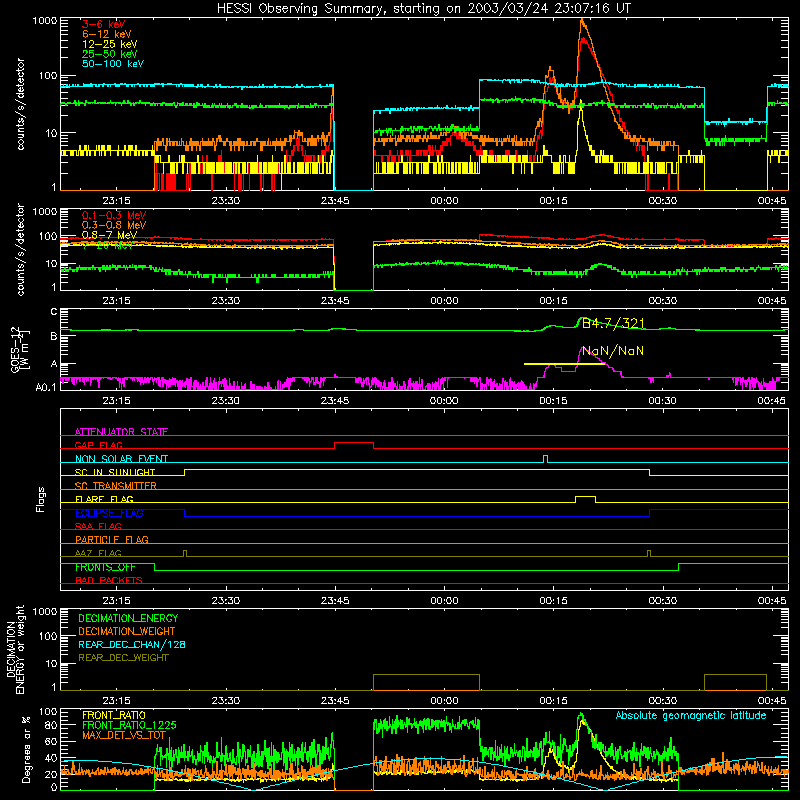Viewport: 800px width, 800px height.
Task: Click the GOES-12 axis label
Action: pyautogui.click(x=21, y=349)
